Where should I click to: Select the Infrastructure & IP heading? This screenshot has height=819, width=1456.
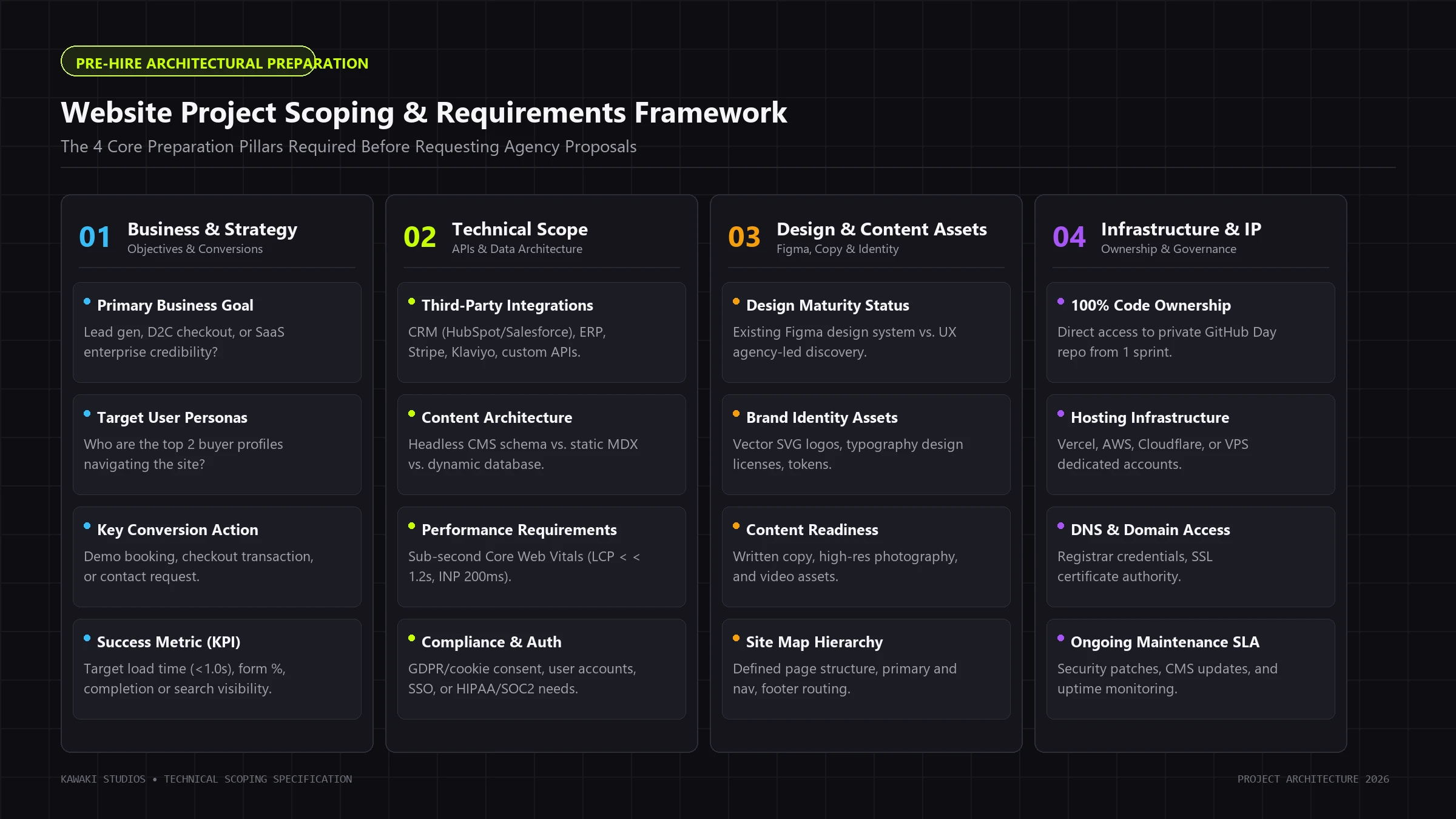pyautogui.click(x=1181, y=229)
